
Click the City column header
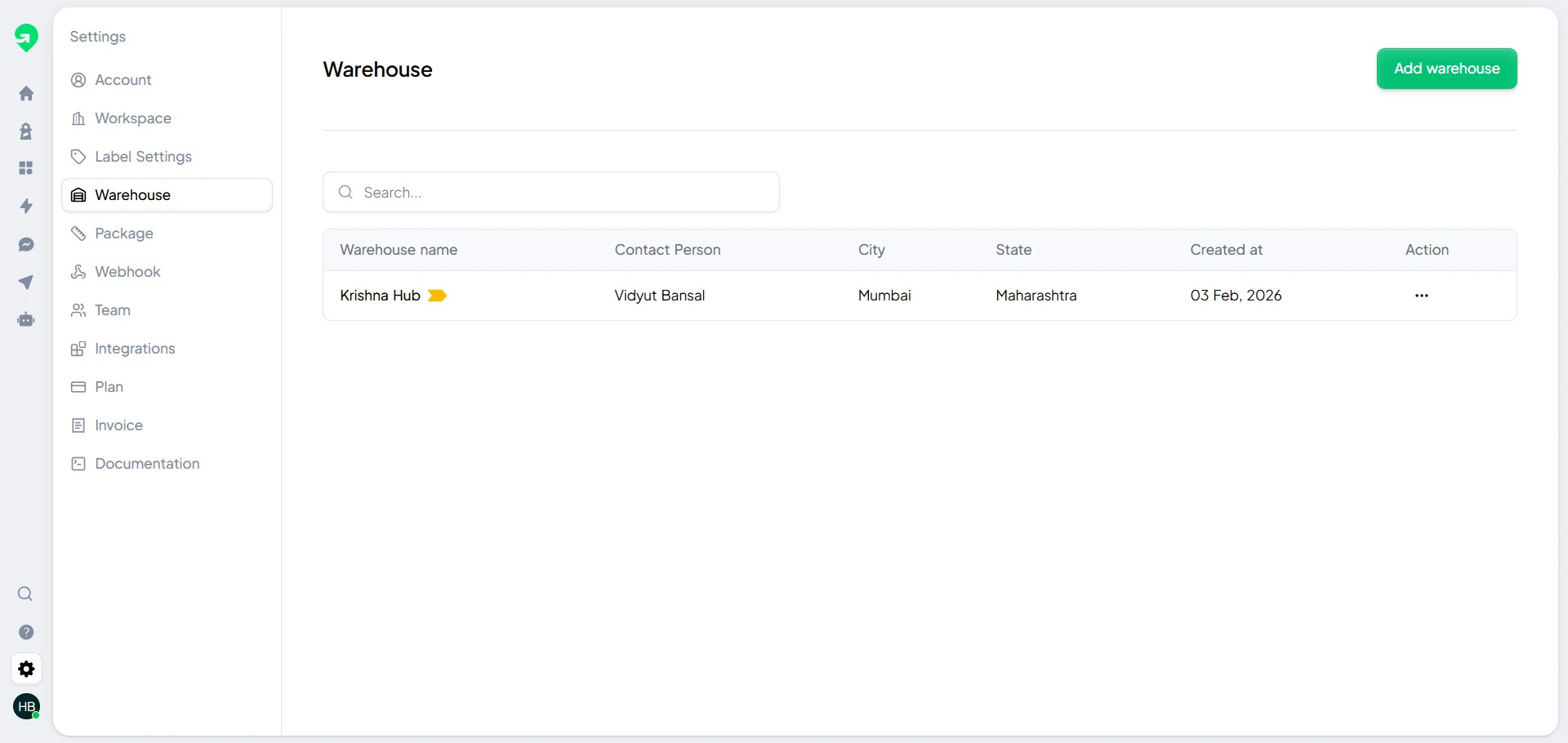click(871, 250)
